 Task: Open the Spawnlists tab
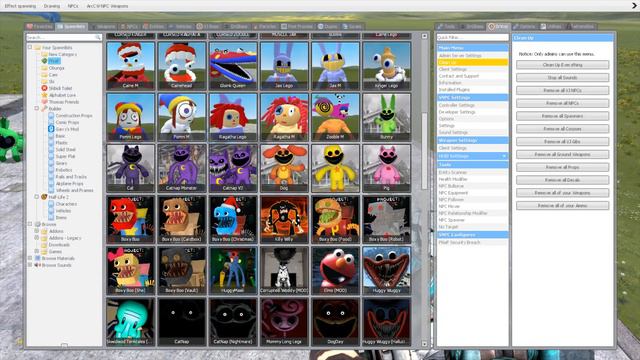(x=72, y=27)
